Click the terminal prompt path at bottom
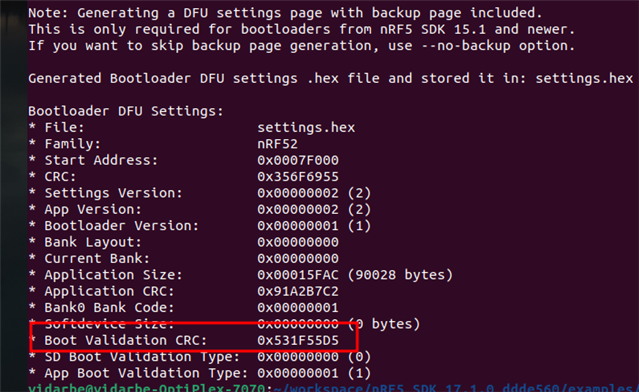This screenshot has height=392, width=639. coord(456,388)
